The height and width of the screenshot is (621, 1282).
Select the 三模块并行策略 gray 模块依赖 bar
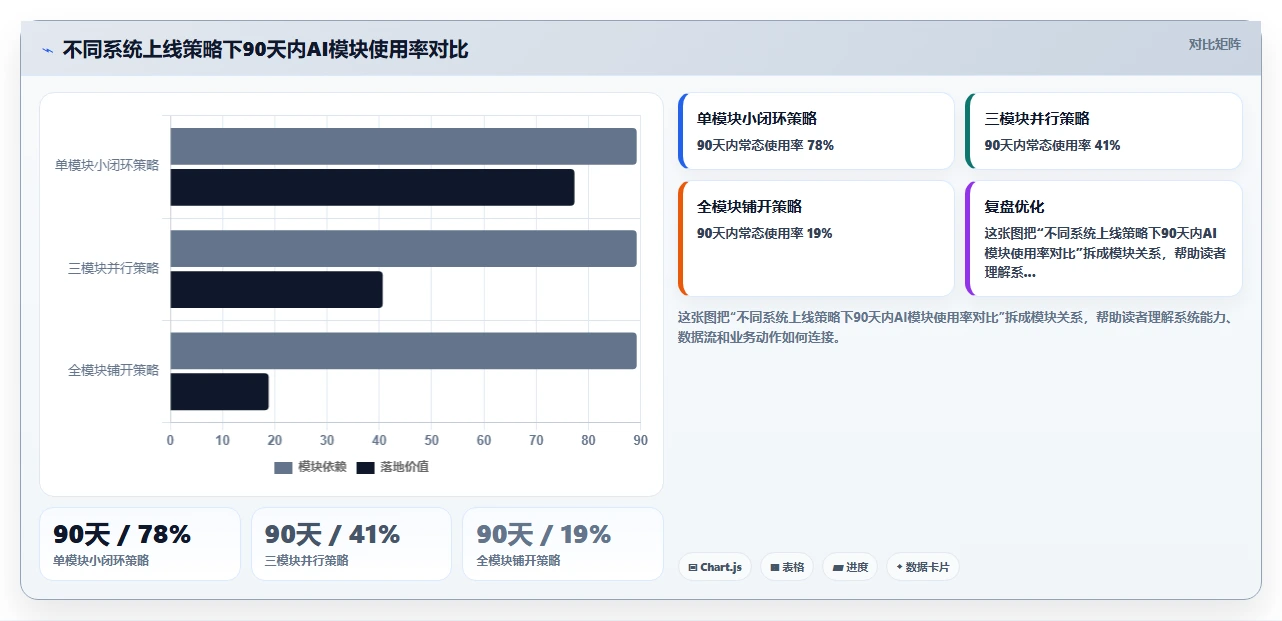tap(403, 249)
